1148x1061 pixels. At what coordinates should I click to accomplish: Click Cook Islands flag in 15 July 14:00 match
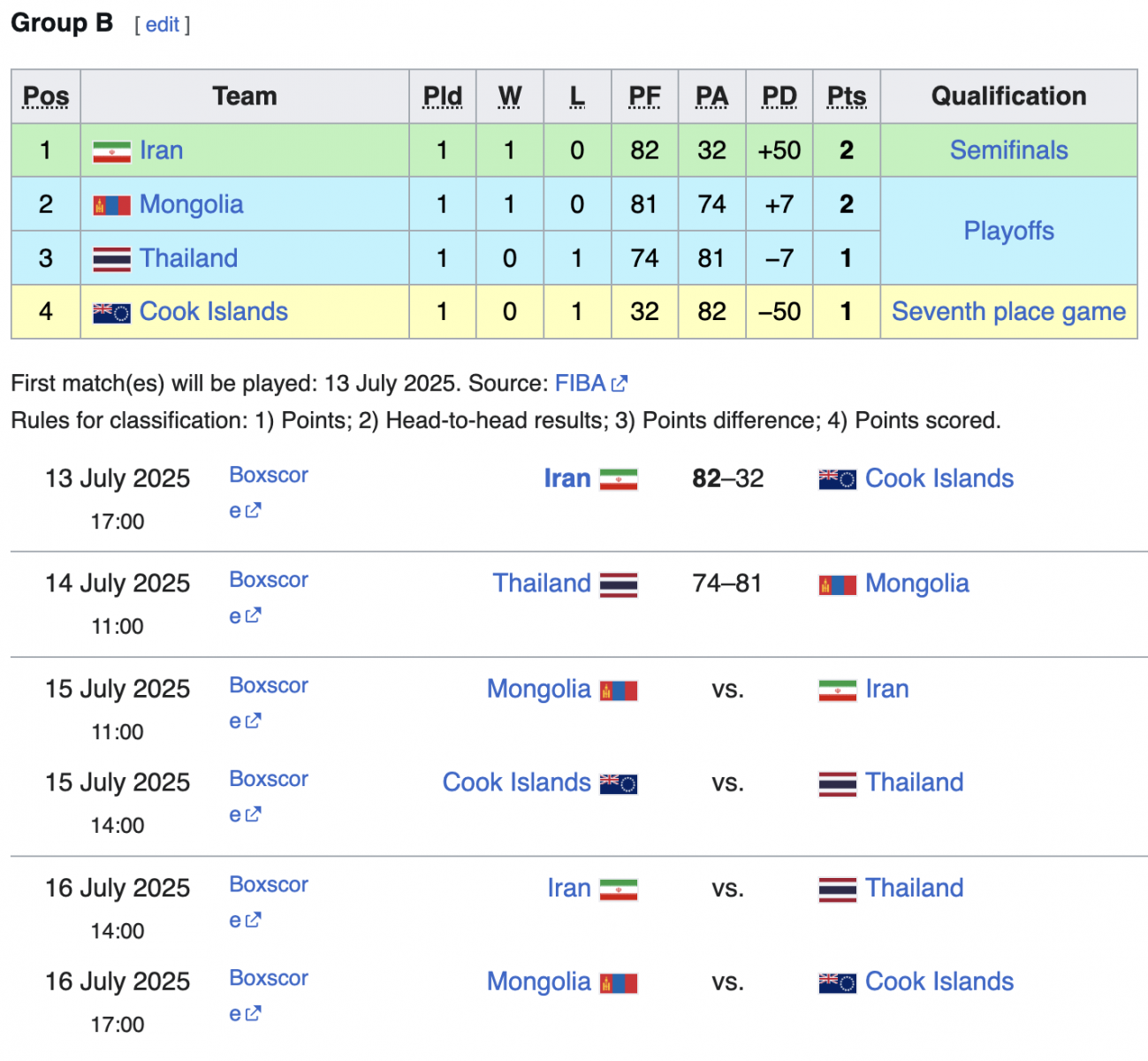pos(619,783)
